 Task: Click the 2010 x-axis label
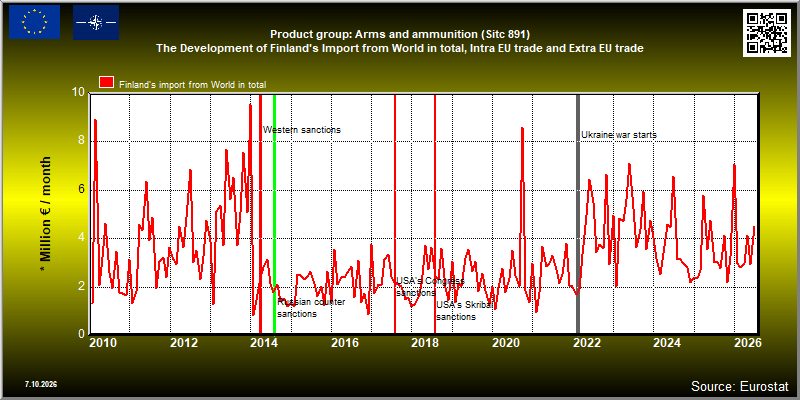pos(104,343)
